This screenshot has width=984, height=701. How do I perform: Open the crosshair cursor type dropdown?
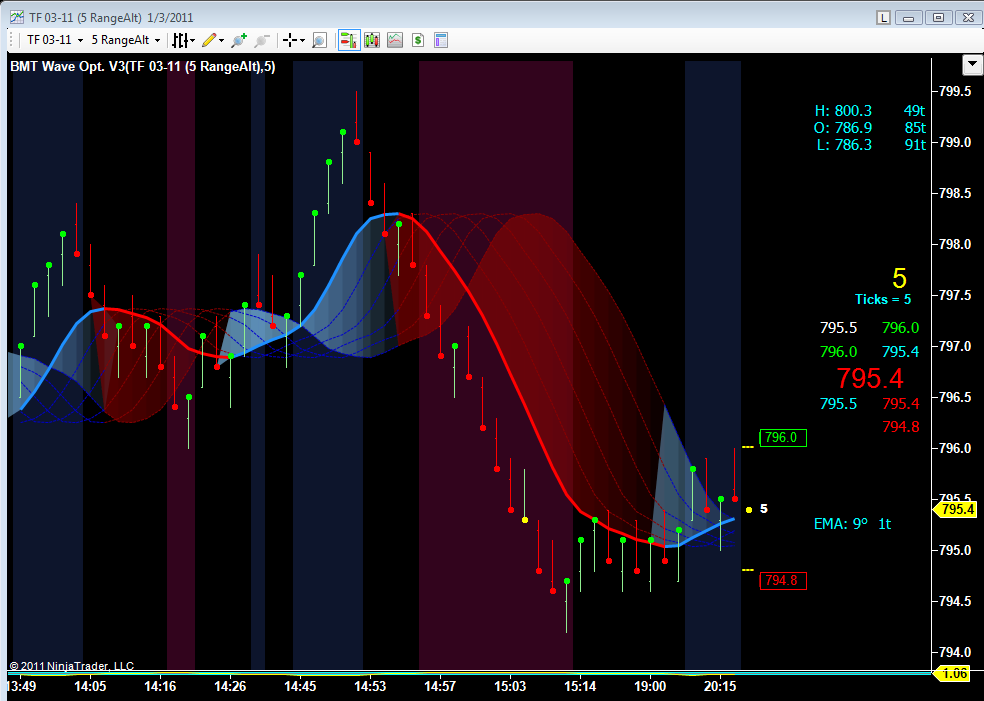(x=293, y=41)
